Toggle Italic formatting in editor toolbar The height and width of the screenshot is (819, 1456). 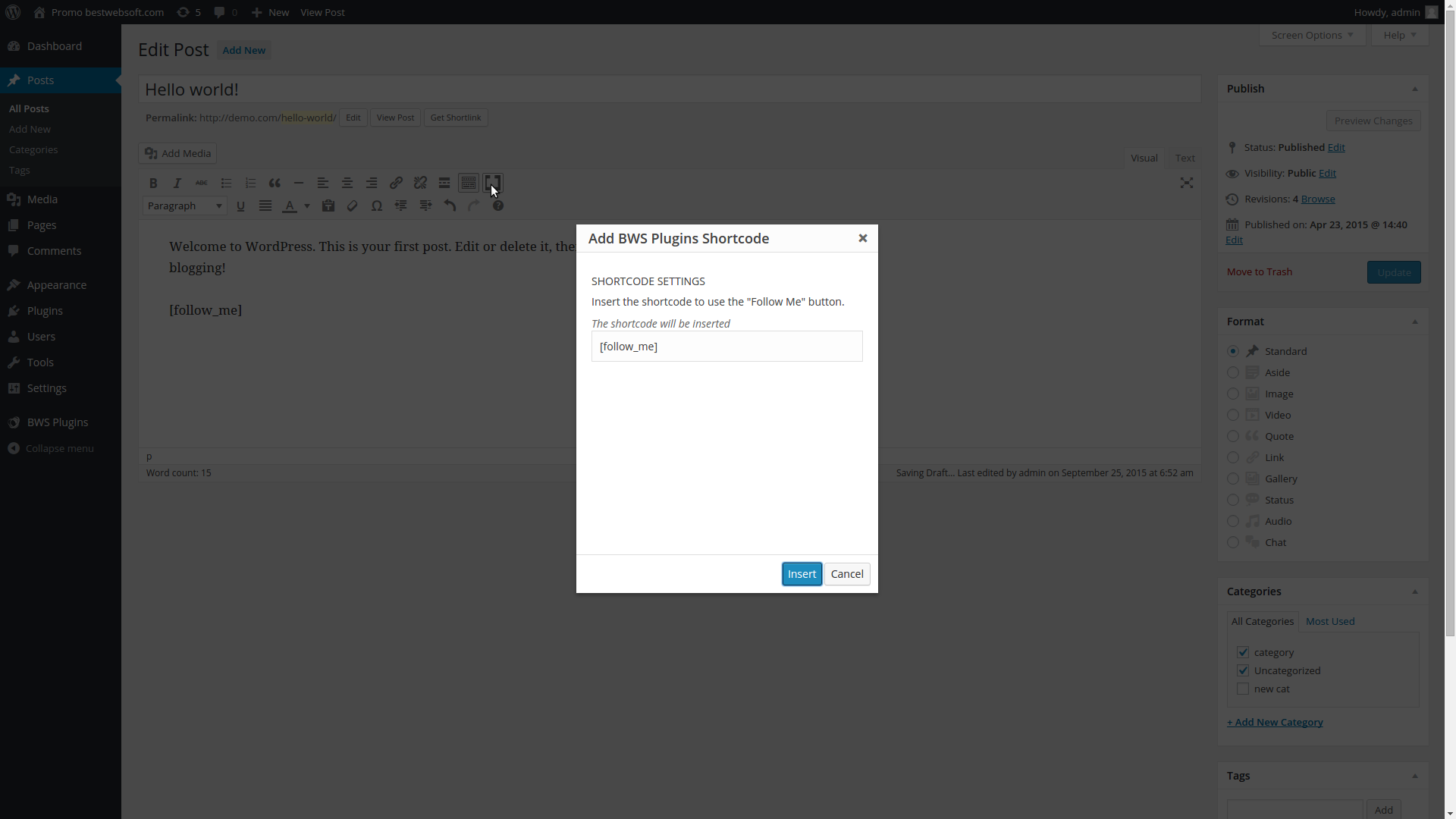point(177,183)
